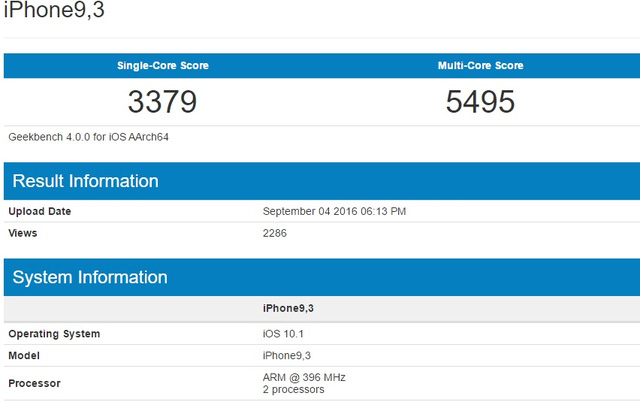Select the views count 2286
The height and width of the screenshot is (402, 640).
click(275, 233)
